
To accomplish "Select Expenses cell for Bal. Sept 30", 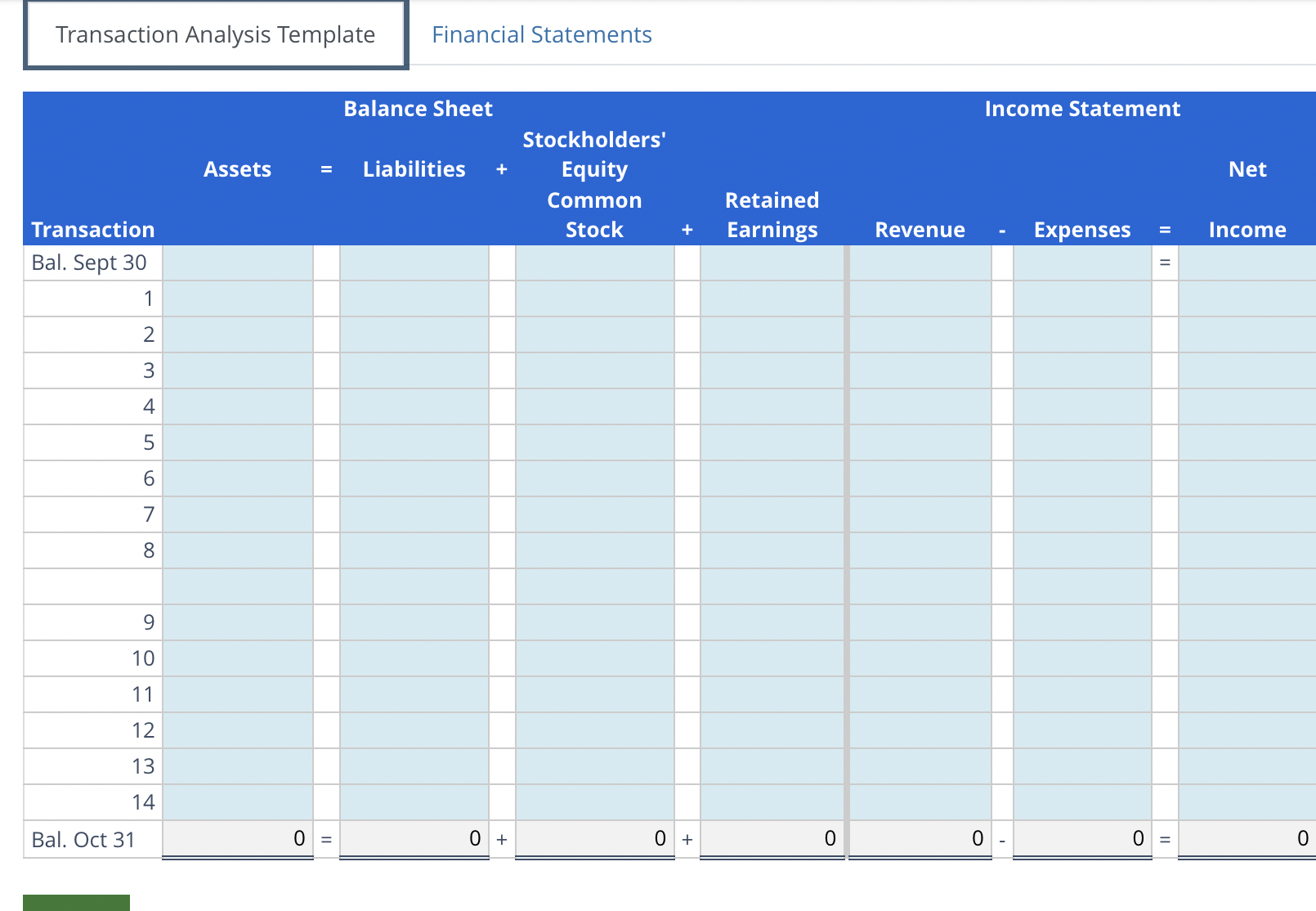I will click(1083, 263).
